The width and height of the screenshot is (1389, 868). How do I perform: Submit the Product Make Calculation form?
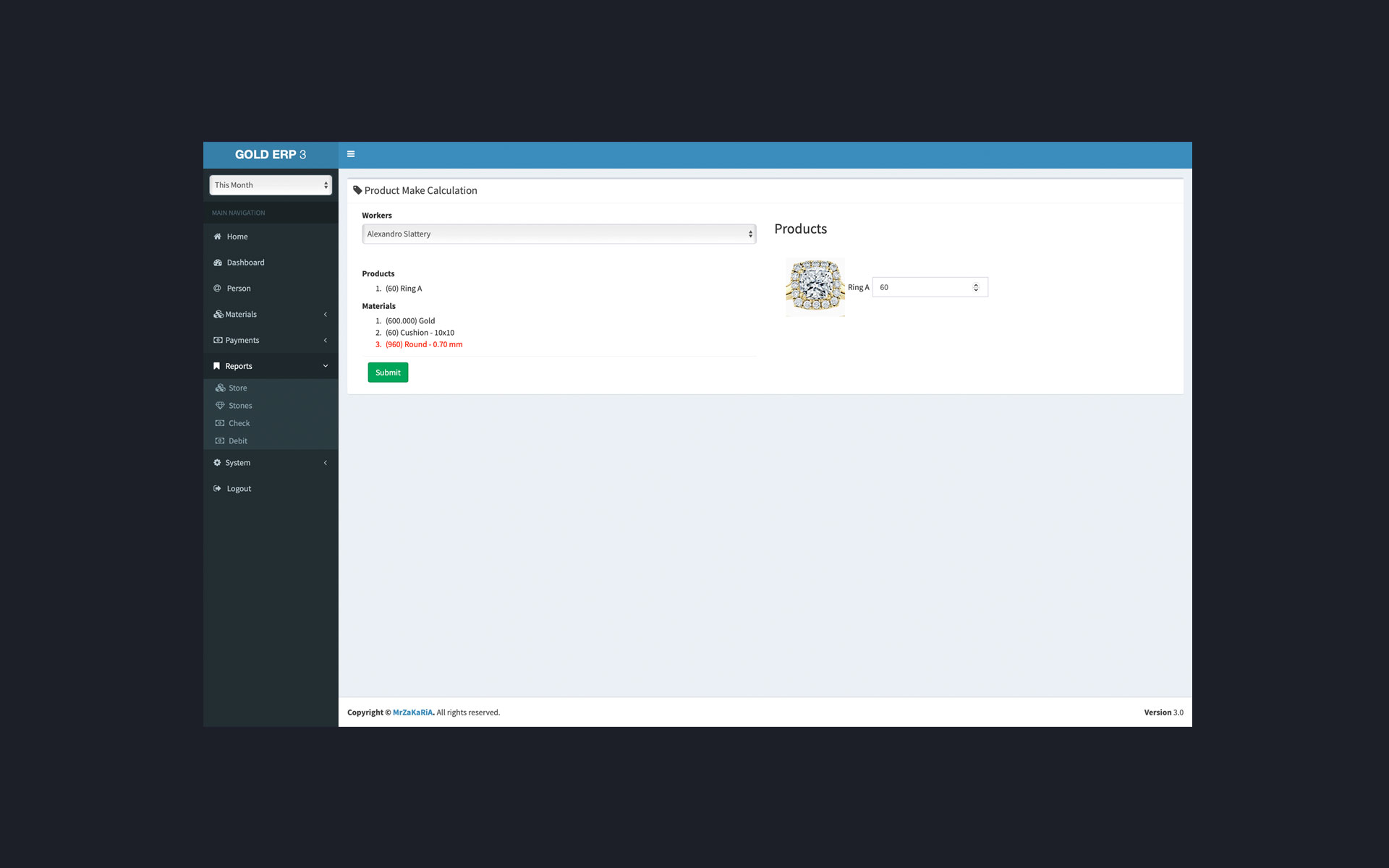(x=387, y=372)
